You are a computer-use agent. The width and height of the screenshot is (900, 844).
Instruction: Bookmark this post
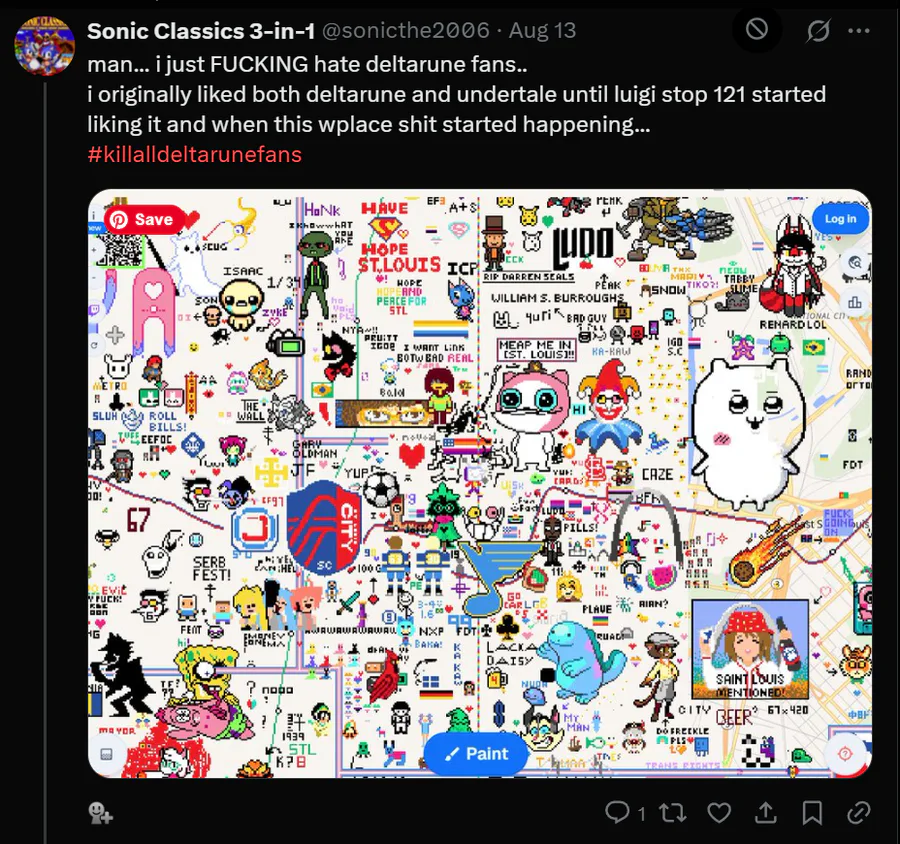pyautogui.click(x=812, y=812)
